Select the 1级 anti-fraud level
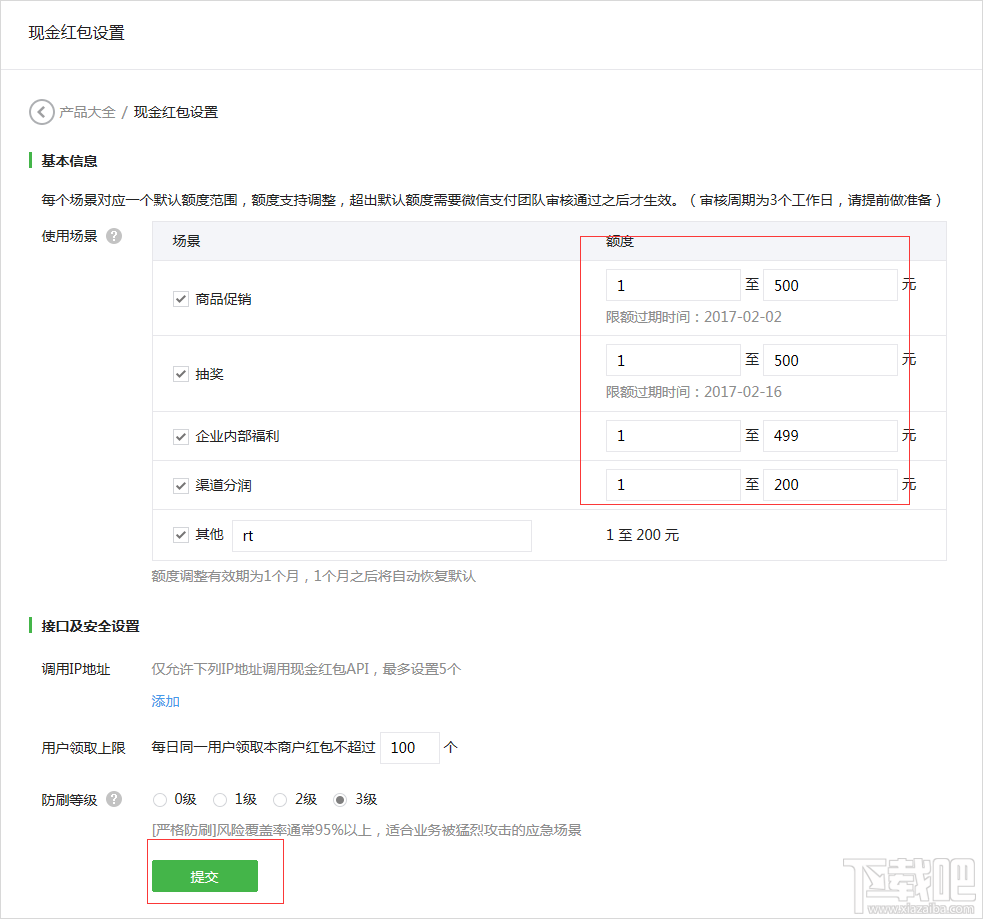The image size is (983, 919). pyautogui.click(x=220, y=799)
